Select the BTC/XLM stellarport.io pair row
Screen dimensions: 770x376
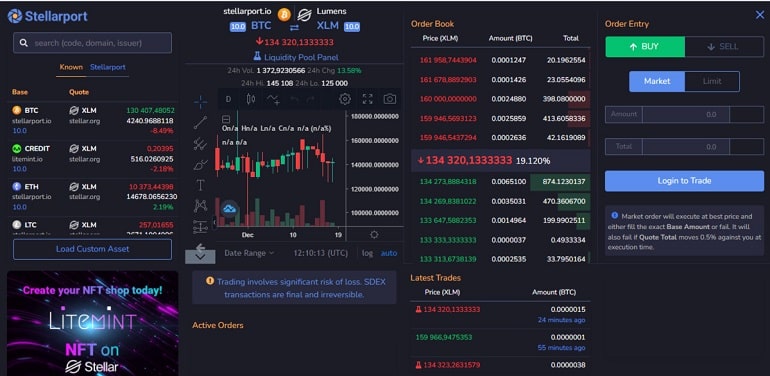tap(93, 121)
